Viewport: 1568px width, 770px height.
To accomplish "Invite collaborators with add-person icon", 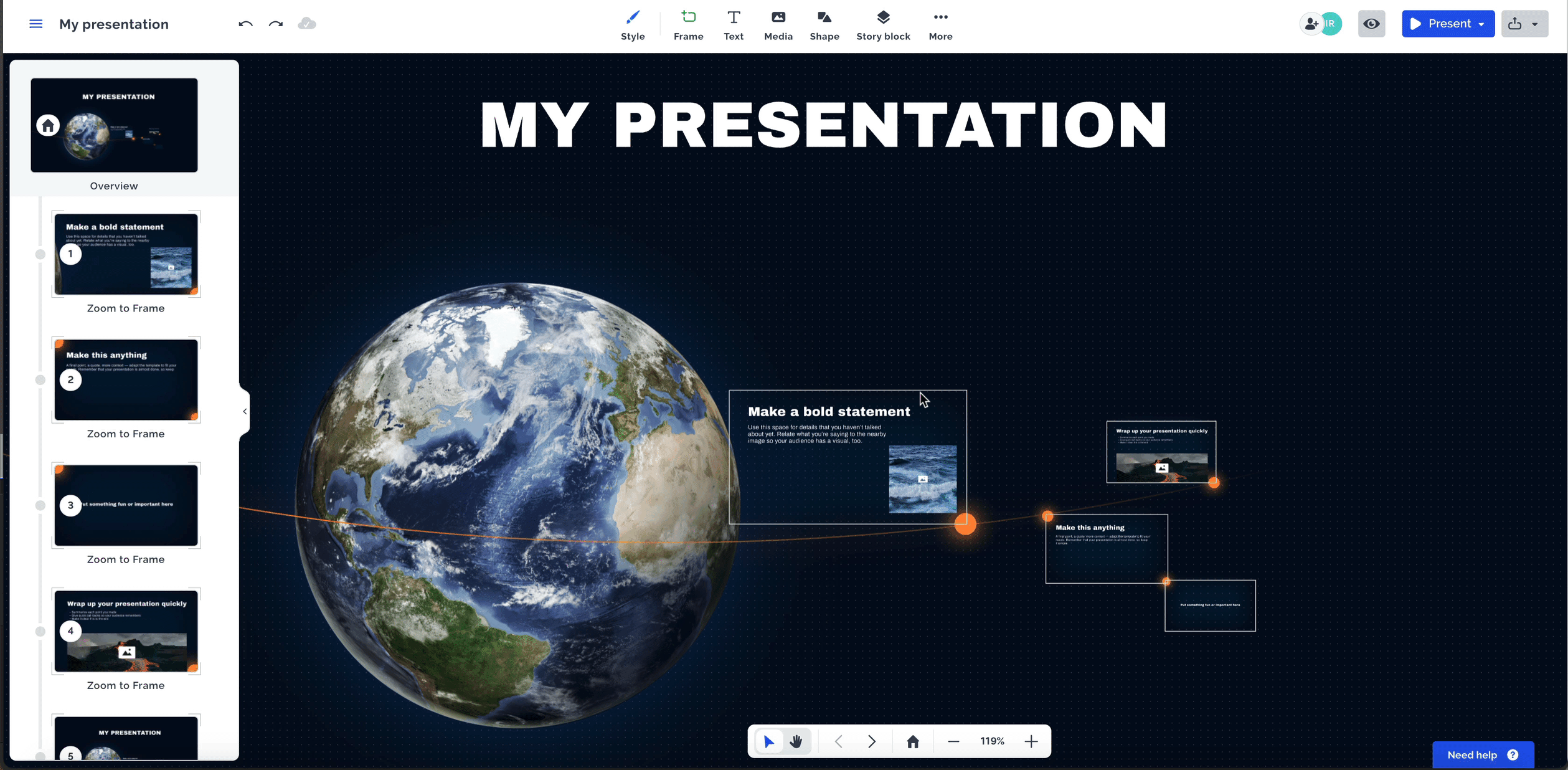I will pyautogui.click(x=1311, y=24).
